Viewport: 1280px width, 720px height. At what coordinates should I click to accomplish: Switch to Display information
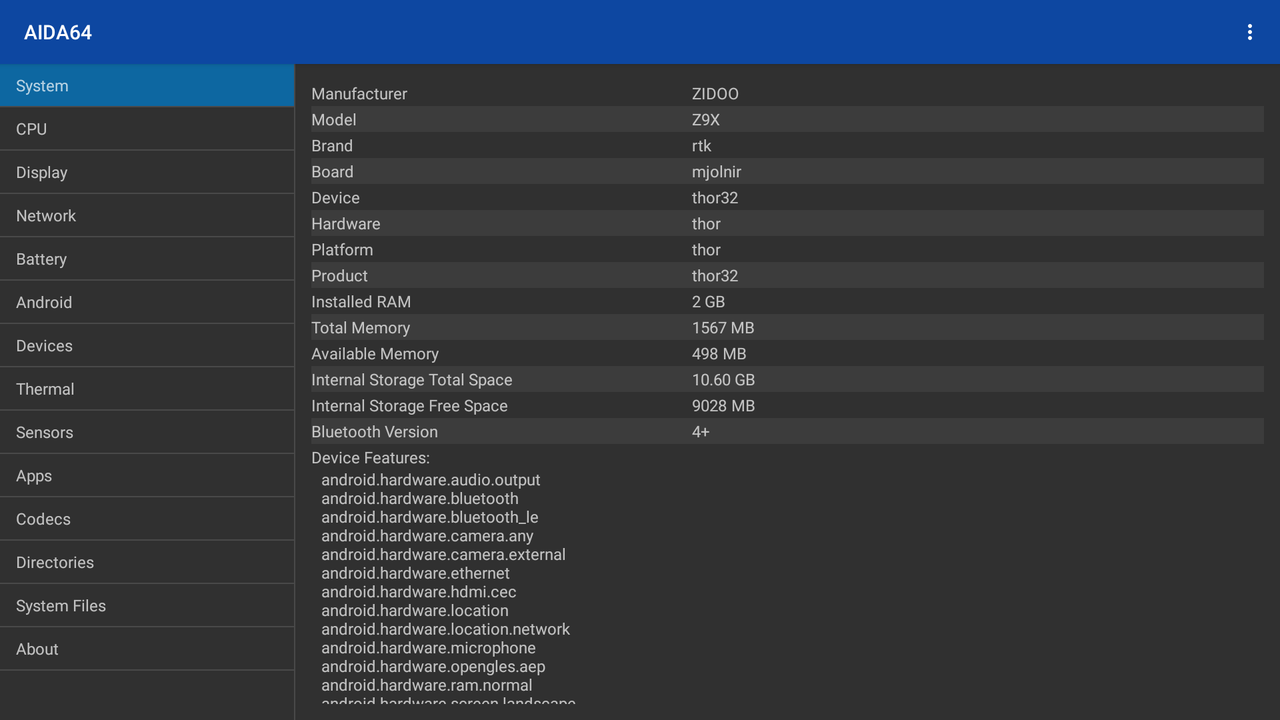[x=147, y=172]
